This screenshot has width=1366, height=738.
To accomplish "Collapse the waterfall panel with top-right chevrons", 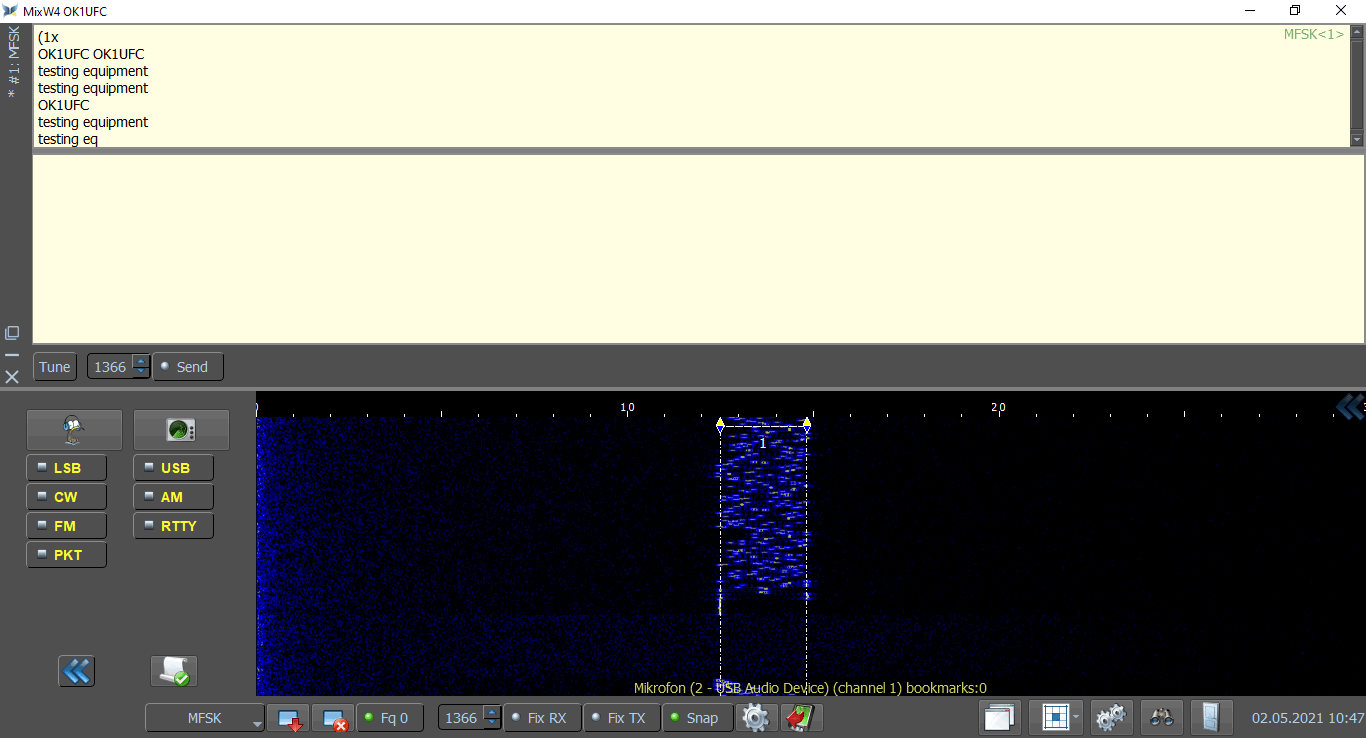I will coord(1350,406).
